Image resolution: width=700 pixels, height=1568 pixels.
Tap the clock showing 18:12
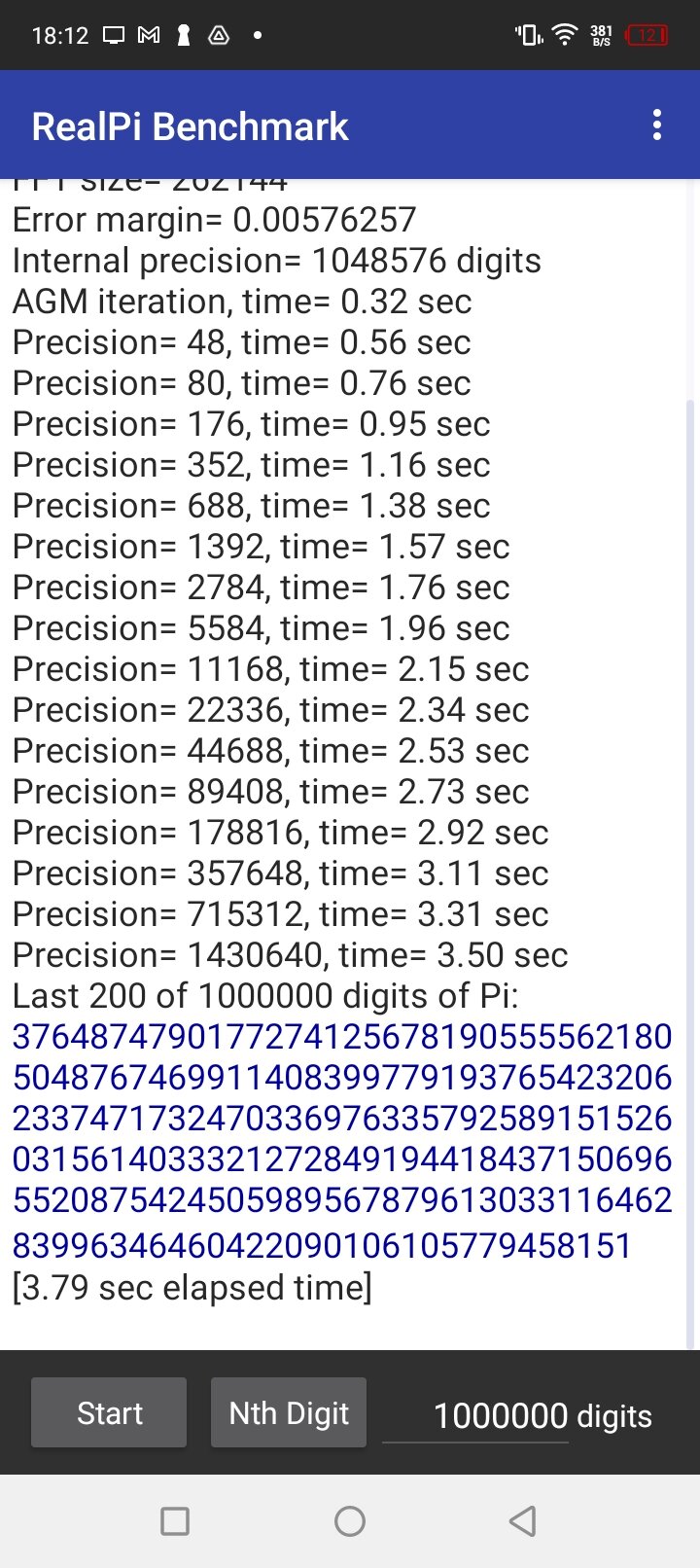pos(60,35)
